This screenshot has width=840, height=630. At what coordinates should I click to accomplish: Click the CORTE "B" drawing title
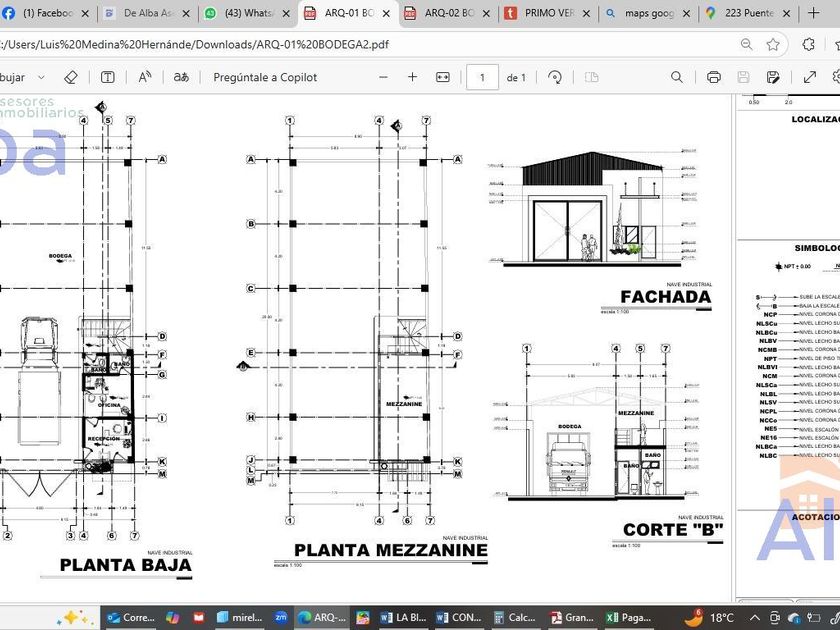pyautogui.click(x=673, y=530)
